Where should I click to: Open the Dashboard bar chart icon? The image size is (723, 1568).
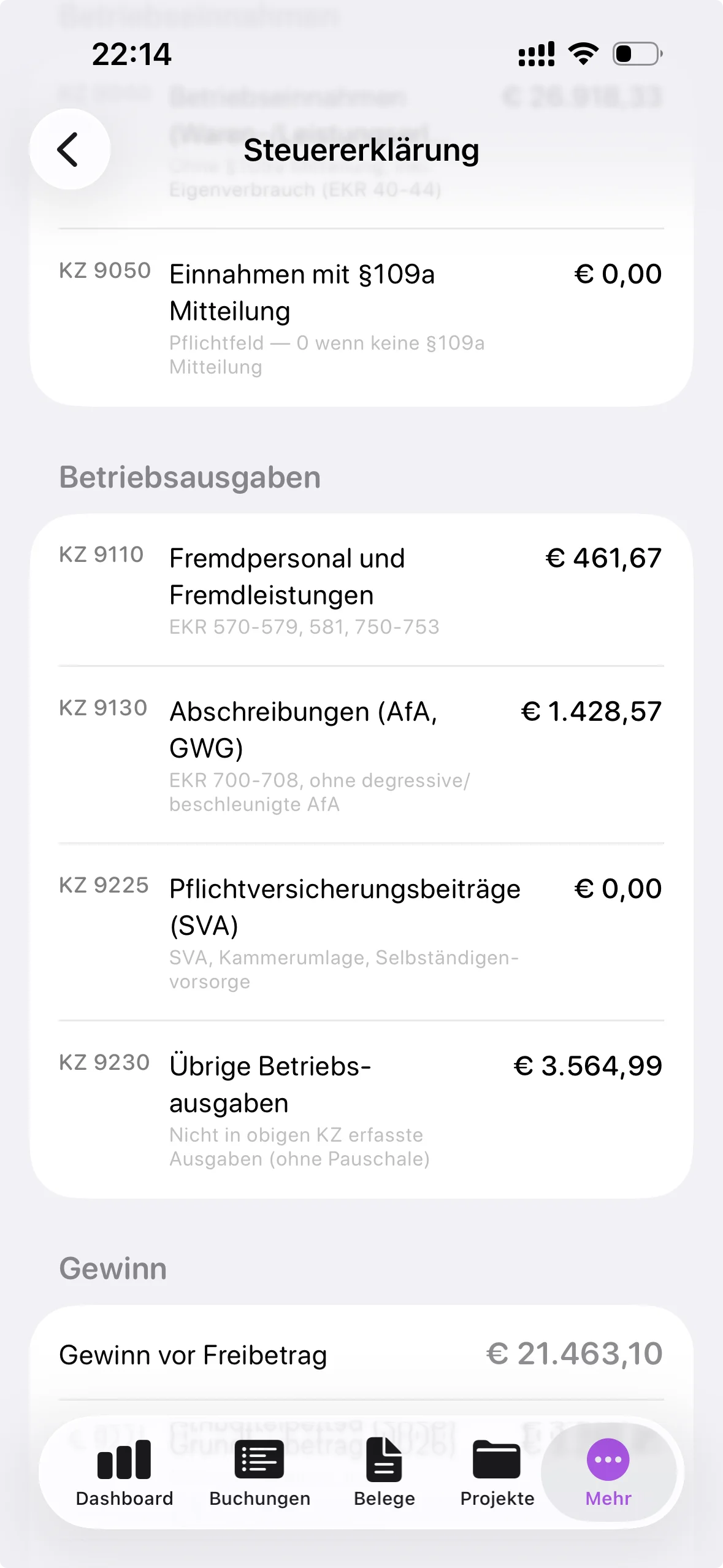(x=124, y=1459)
